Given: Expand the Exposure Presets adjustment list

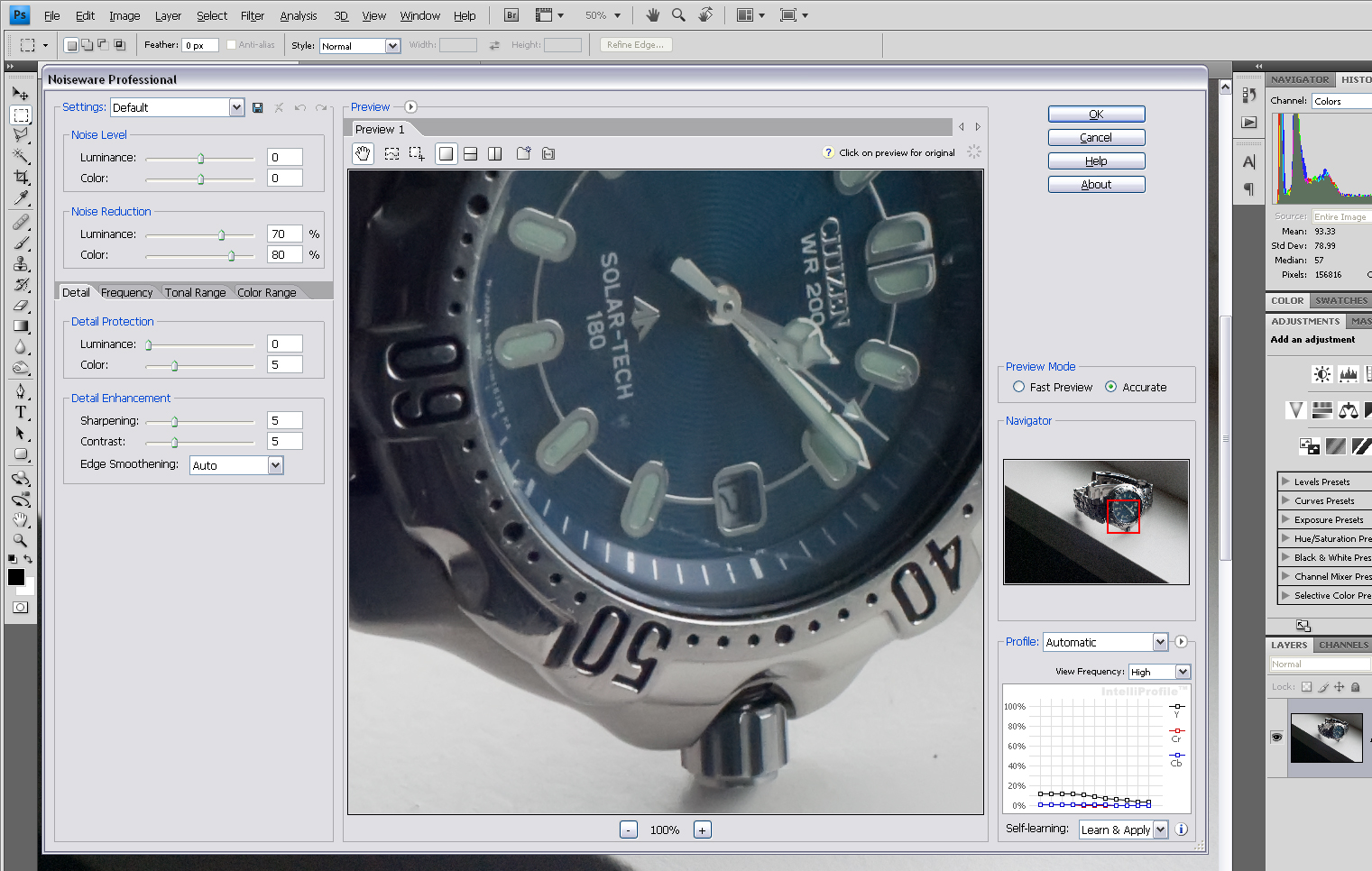Looking at the screenshot, I should pos(1285,519).
